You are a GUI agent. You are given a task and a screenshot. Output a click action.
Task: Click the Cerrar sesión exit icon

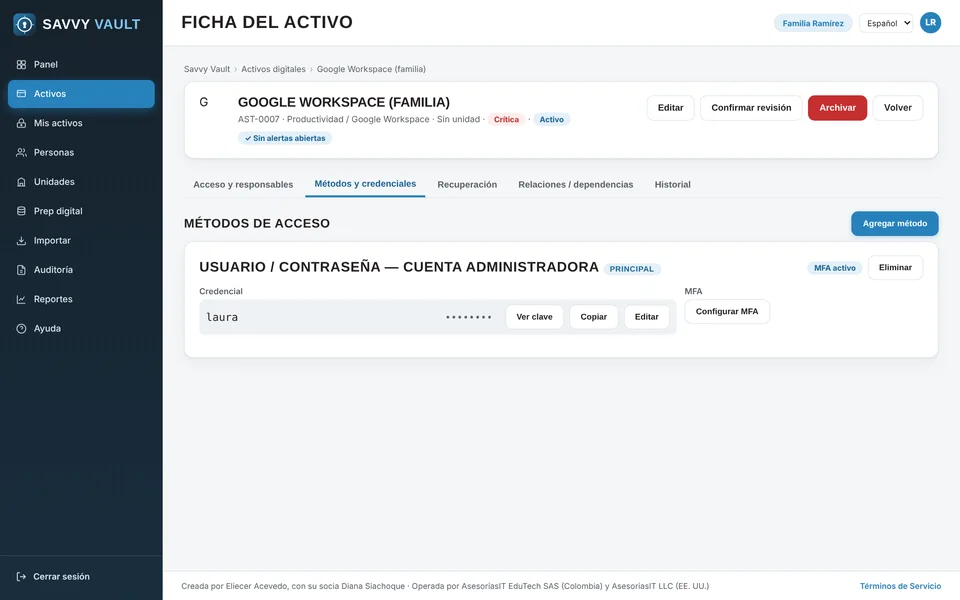[x=21, y=577]
